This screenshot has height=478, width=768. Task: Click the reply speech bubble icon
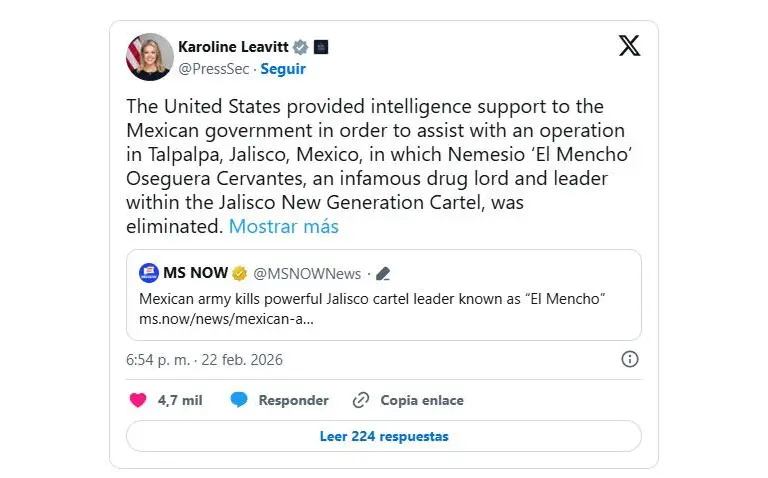click(x=239, y=400)
